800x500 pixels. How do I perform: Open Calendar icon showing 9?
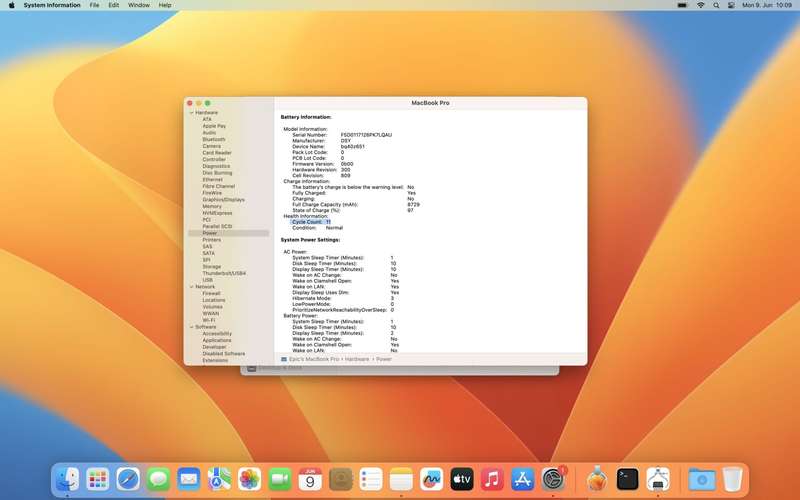pos(310,480)
